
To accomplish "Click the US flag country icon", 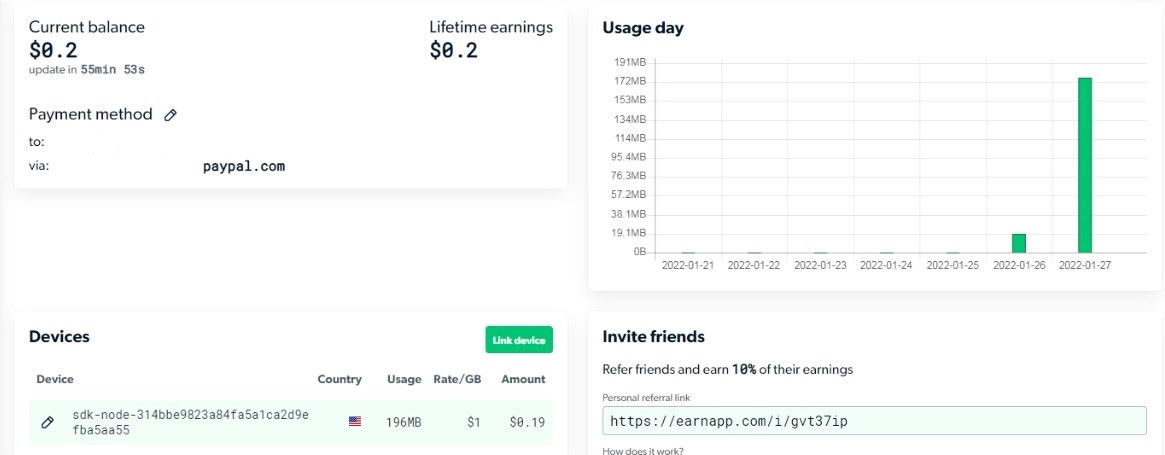I will point(354,422).
